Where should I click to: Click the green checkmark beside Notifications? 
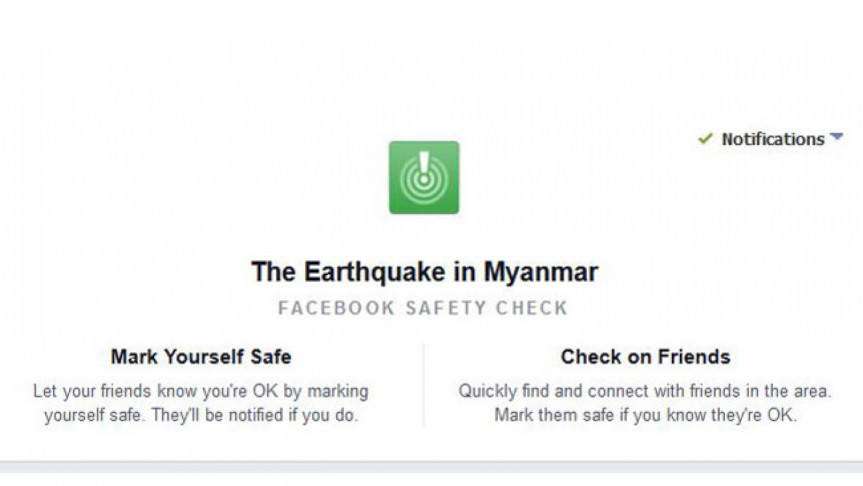pos(705,139)
